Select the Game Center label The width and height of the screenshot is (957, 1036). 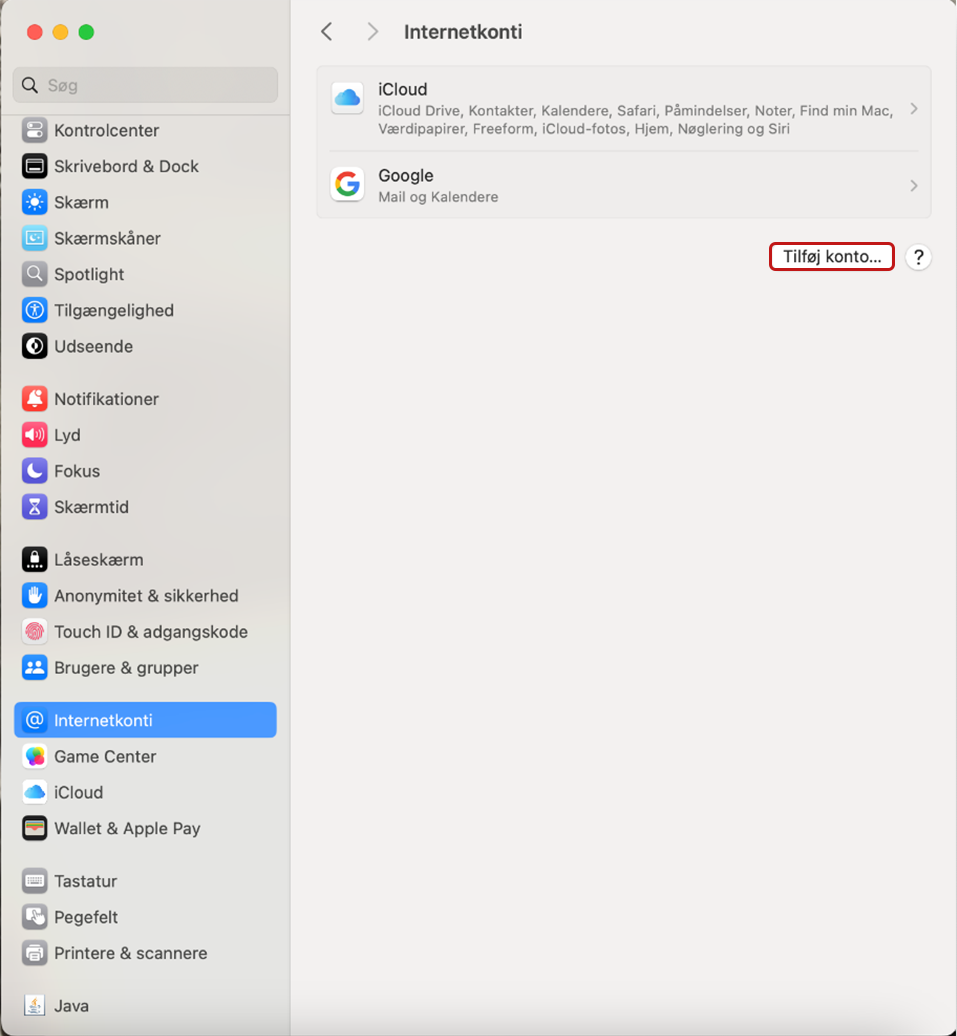click(x=105, y=757)
